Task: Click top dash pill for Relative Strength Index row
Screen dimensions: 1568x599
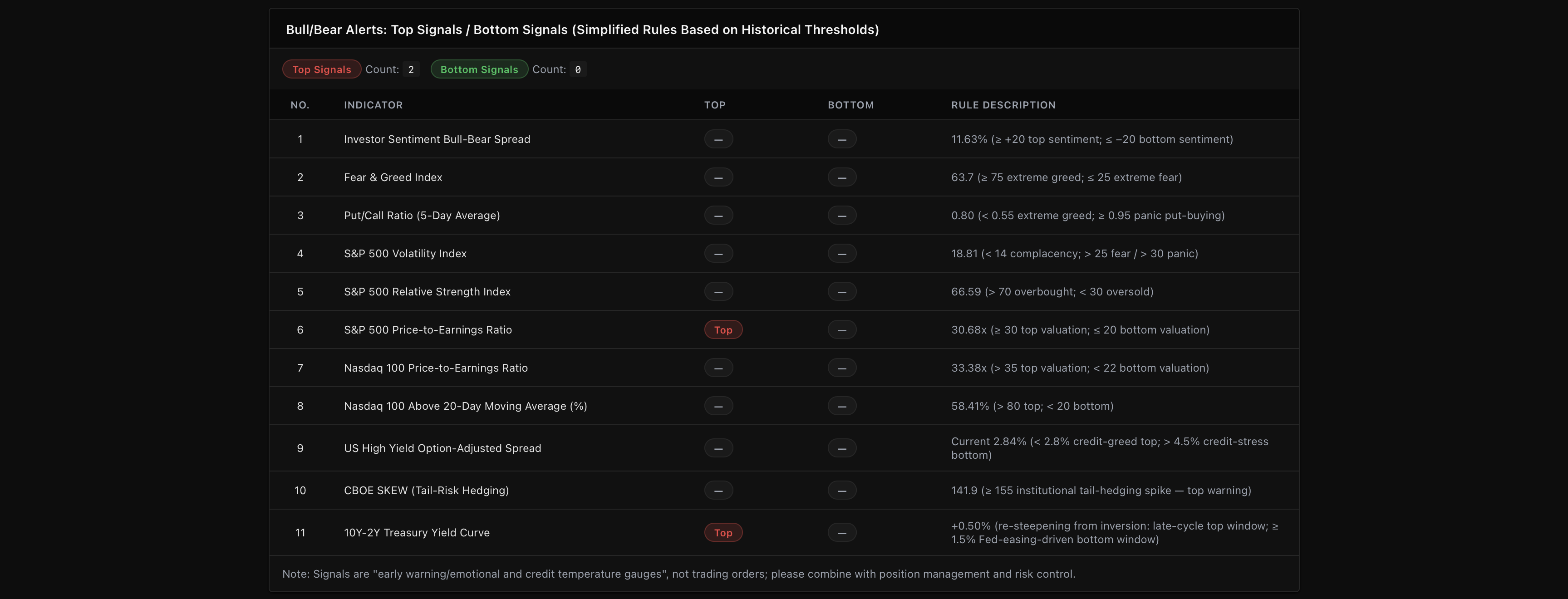Action: (718, 292)
